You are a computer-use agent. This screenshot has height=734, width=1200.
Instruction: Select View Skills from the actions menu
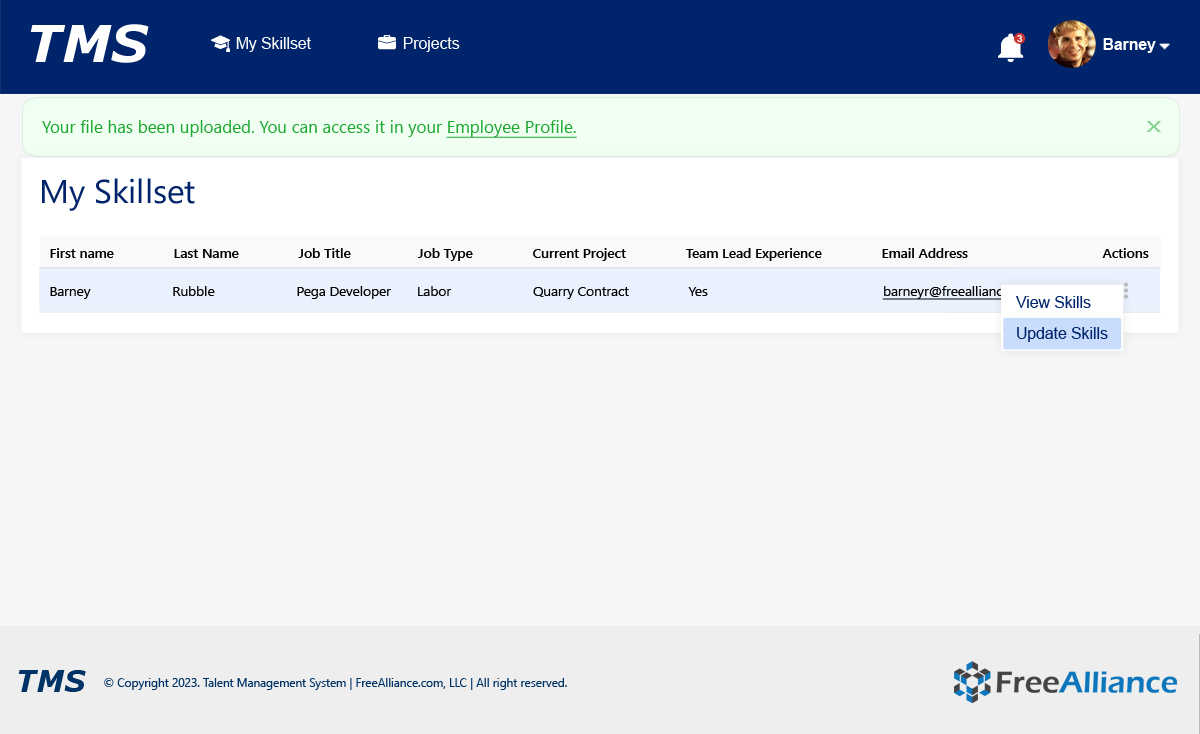click(x=1053, y=302)
